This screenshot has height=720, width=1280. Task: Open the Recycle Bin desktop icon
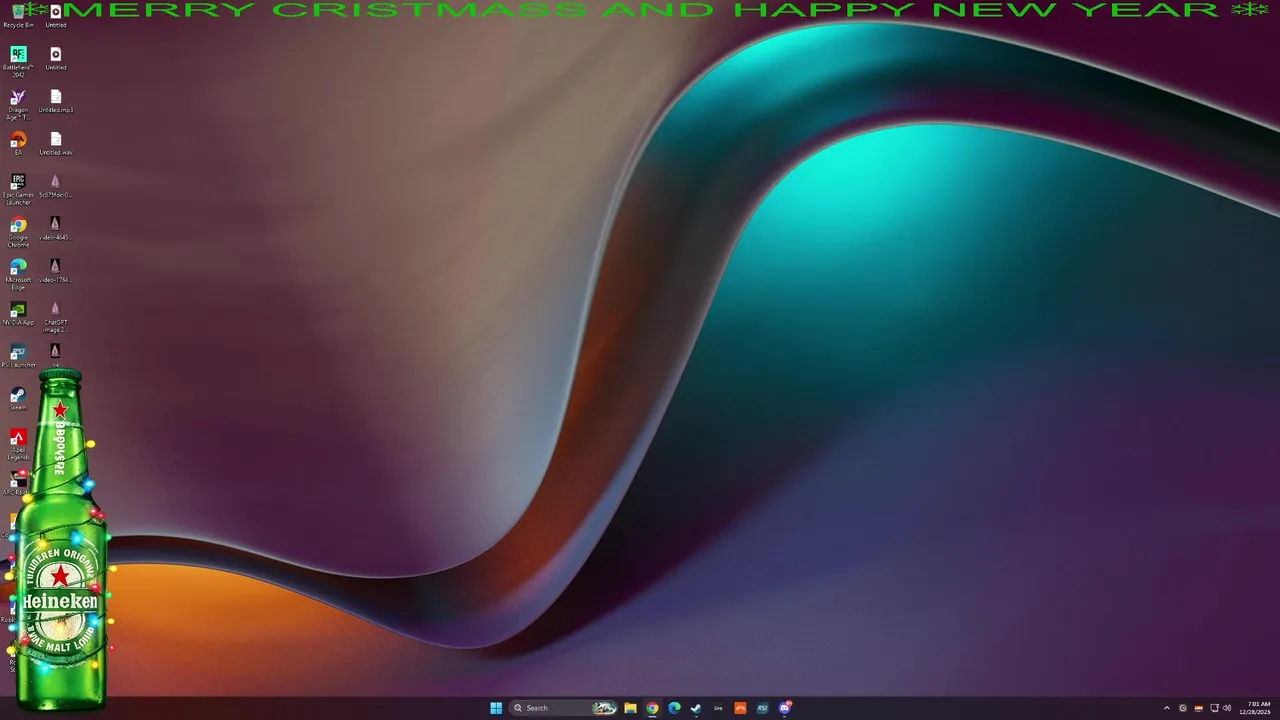(x=18, y=14)
